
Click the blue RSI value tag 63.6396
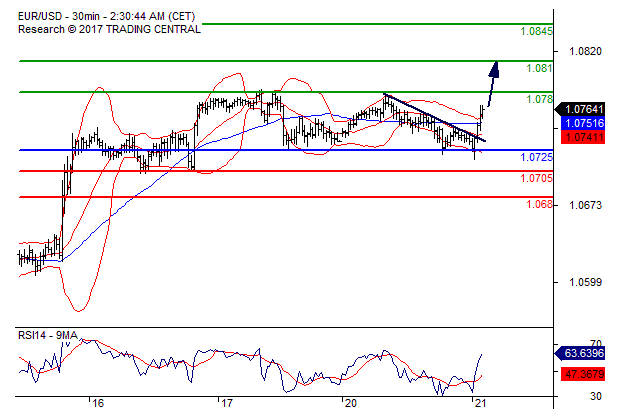pos(580,353)
